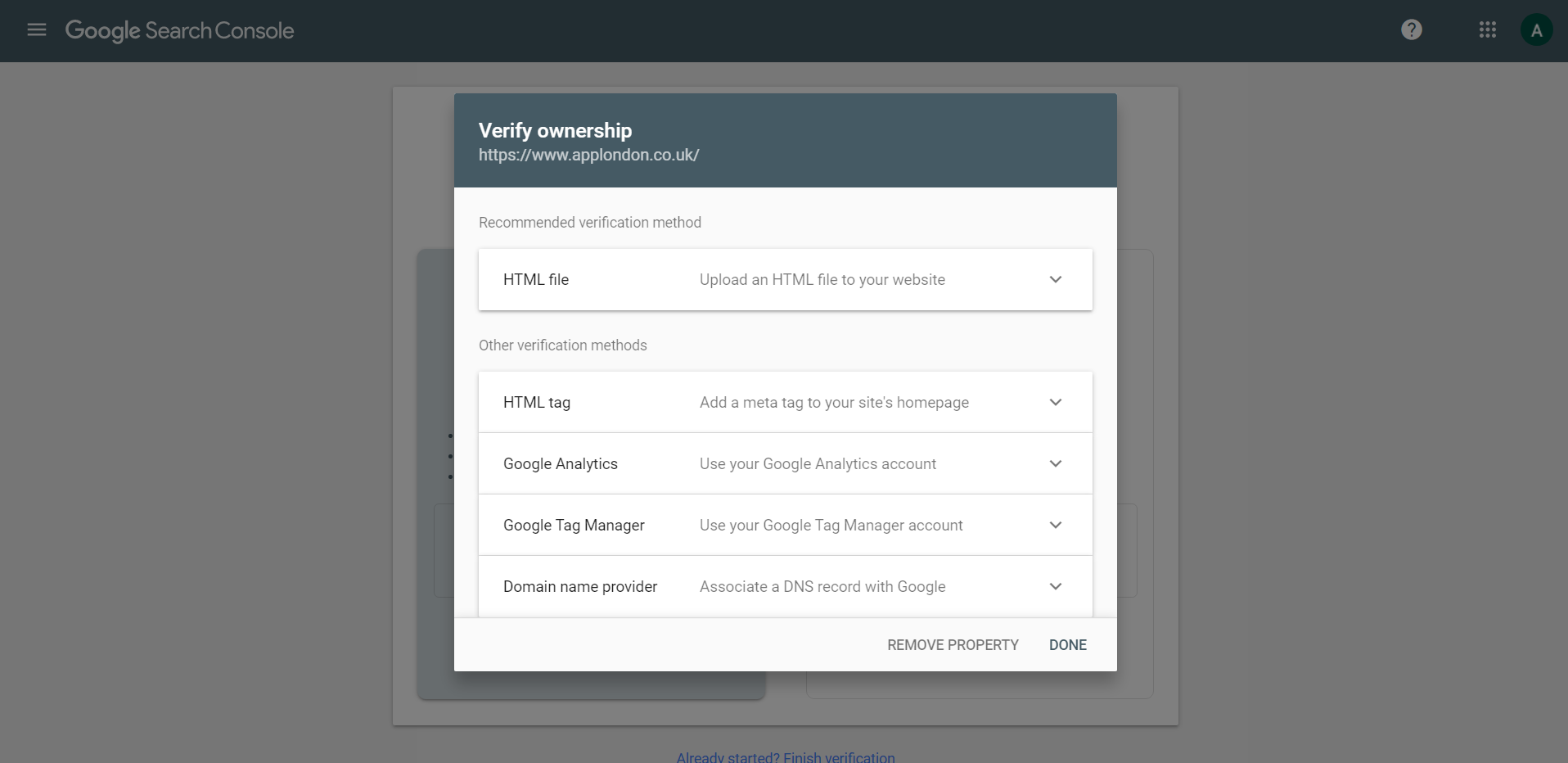This screenshot has width=1568, height=763.
Task: Select the Domain name provider row
Action: pos(580,587)
